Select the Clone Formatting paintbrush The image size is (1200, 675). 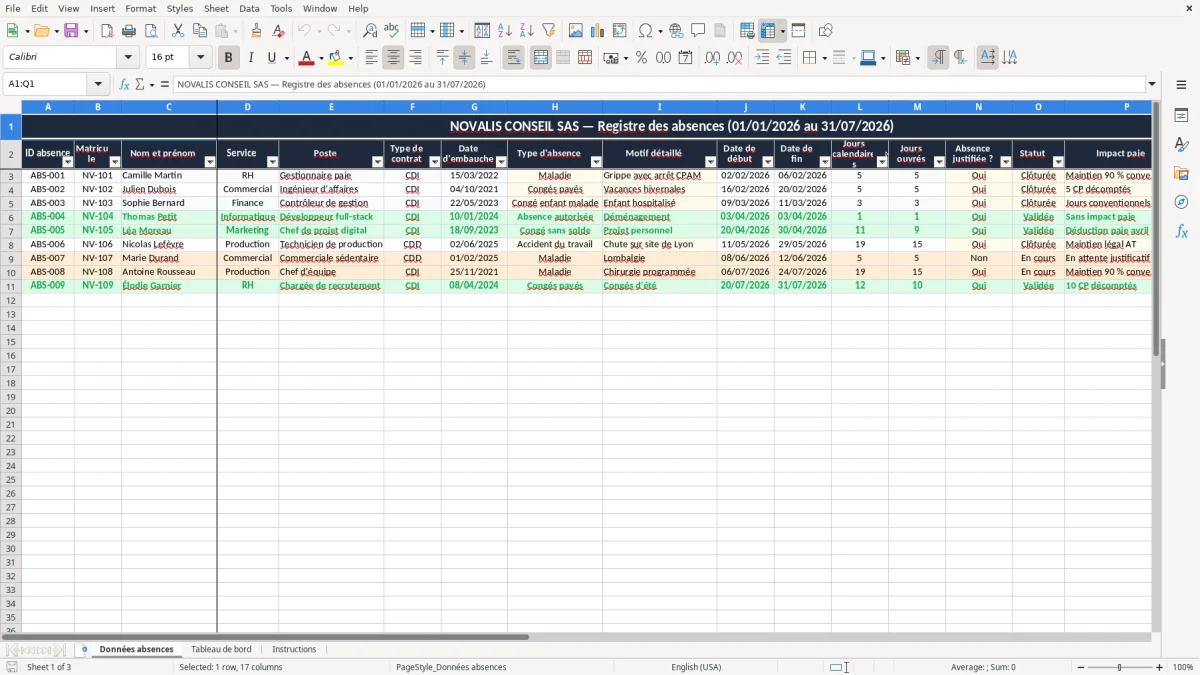pos(256,31)
